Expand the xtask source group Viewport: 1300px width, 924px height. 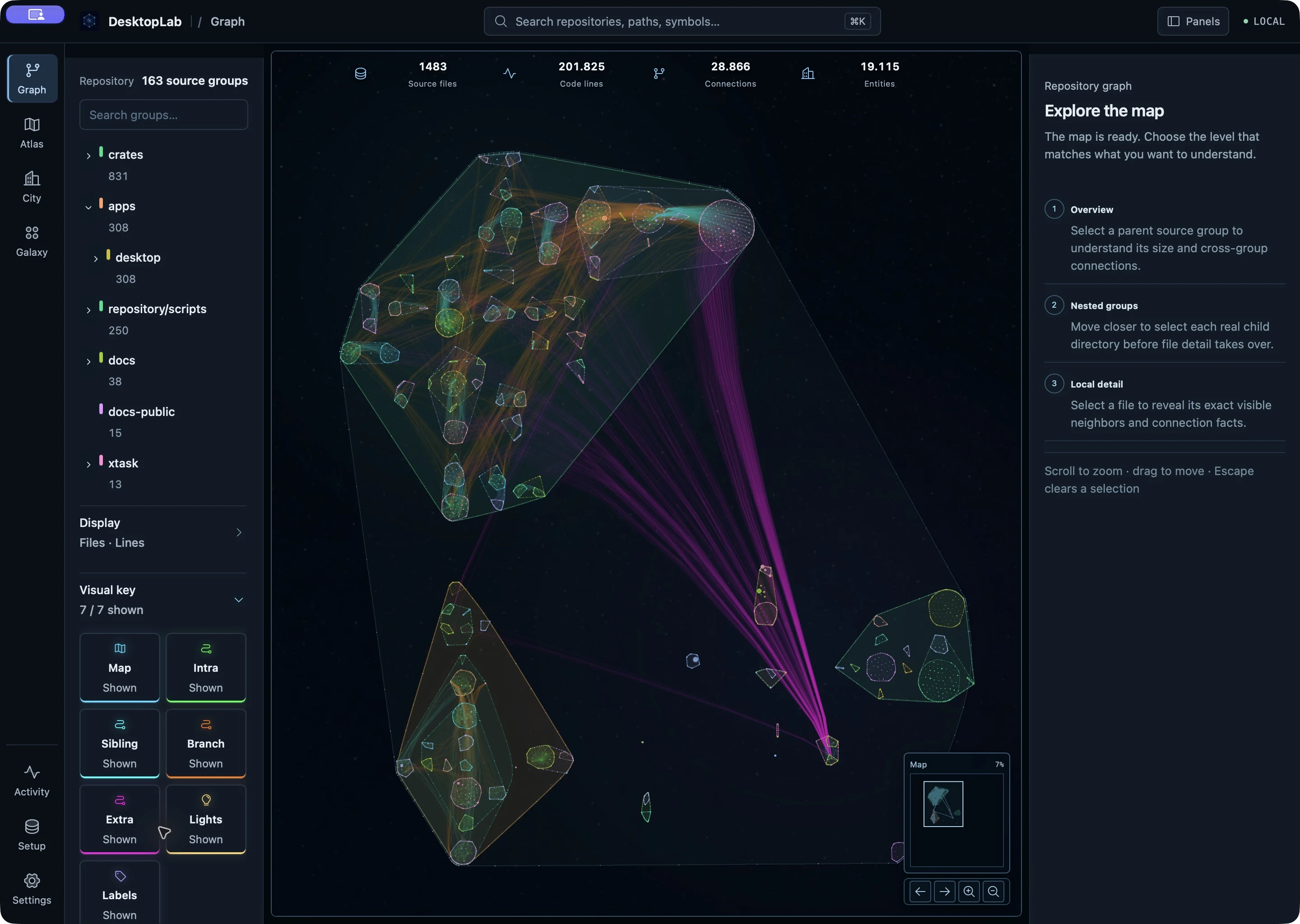click(88, 464)
